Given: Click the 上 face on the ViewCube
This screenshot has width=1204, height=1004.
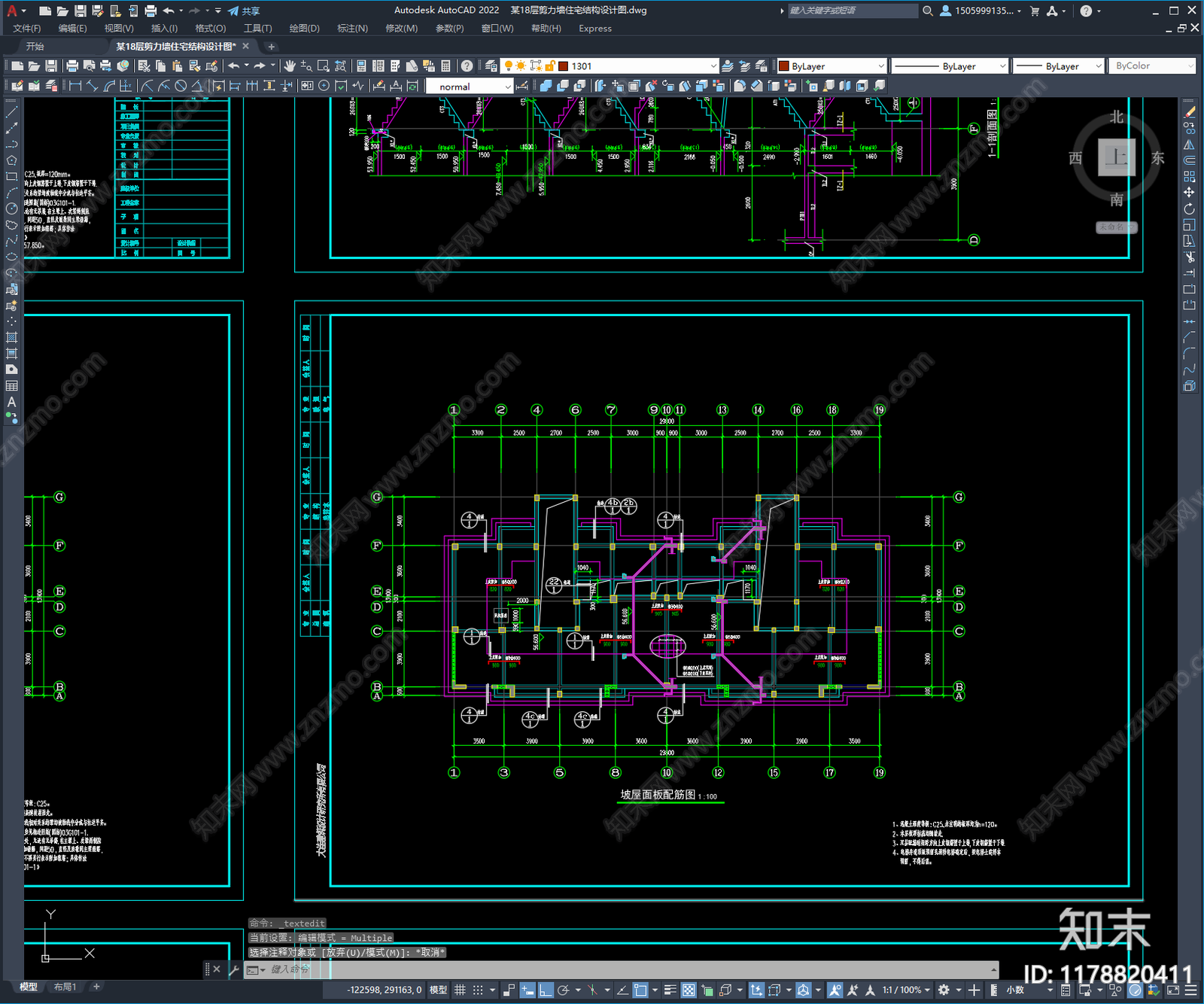Looking at the screenshot, I should coord(1117,157).
